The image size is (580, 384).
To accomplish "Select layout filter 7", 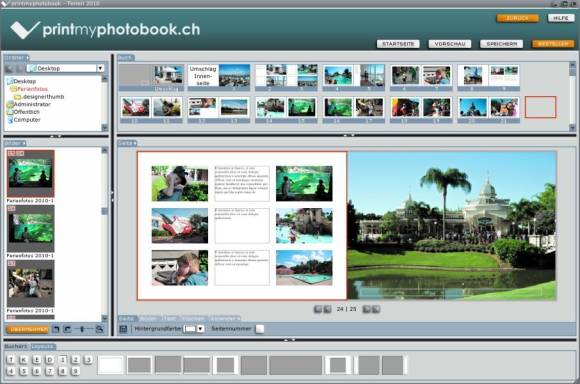I will 50,371.
